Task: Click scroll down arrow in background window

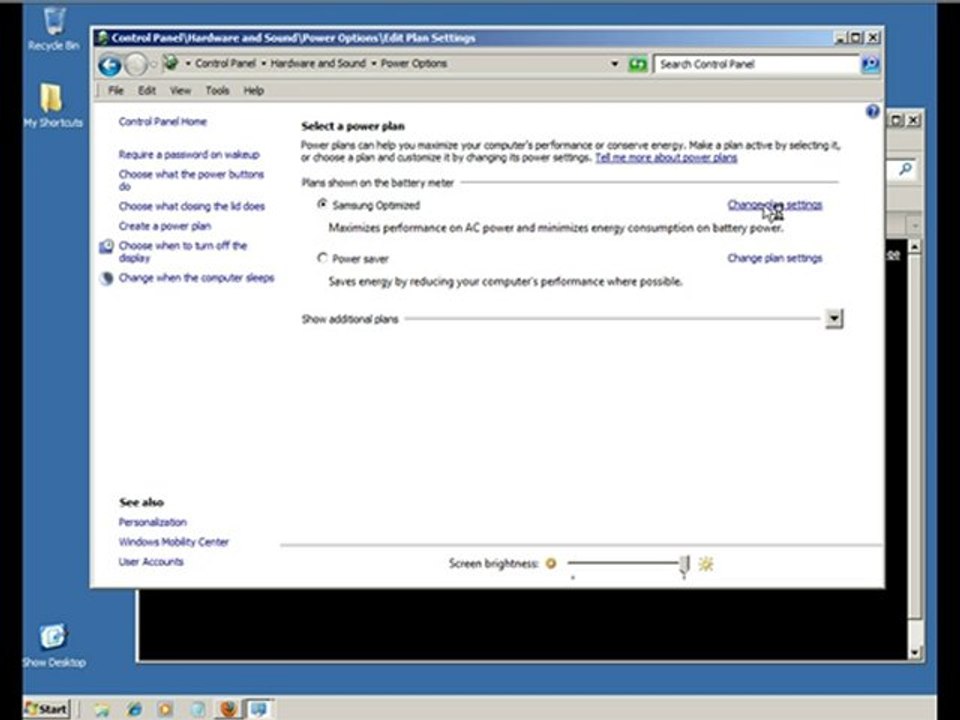Action: point(915,653)
